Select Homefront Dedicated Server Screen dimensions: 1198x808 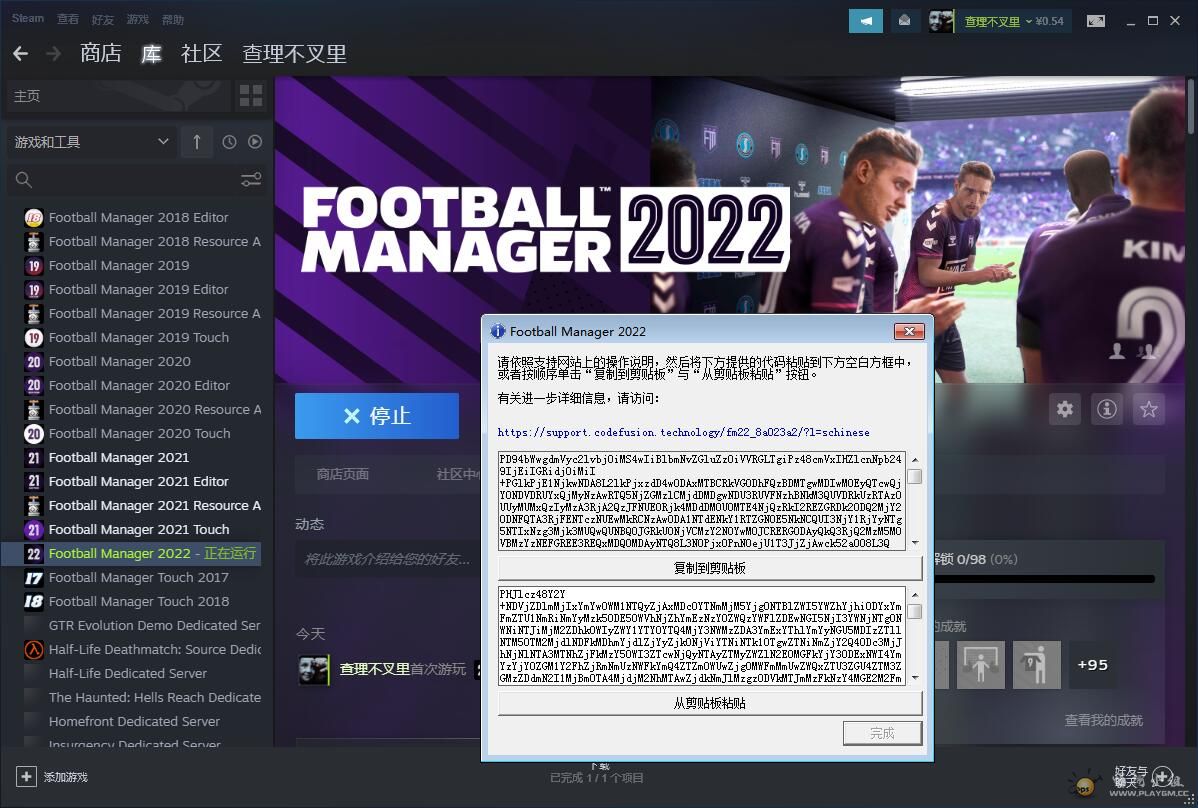136,722
